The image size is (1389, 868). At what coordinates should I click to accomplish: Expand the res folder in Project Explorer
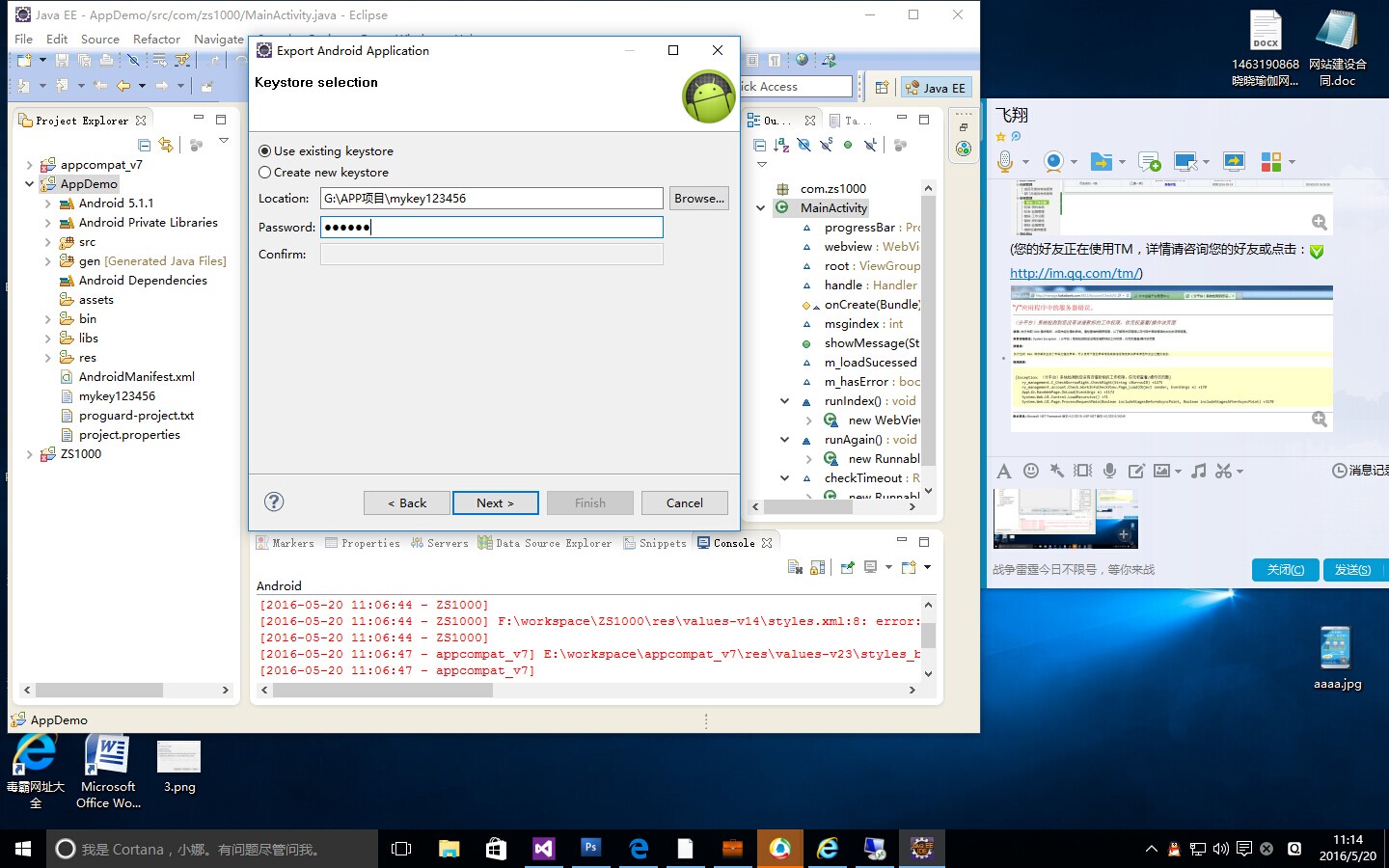pos(47,358)
